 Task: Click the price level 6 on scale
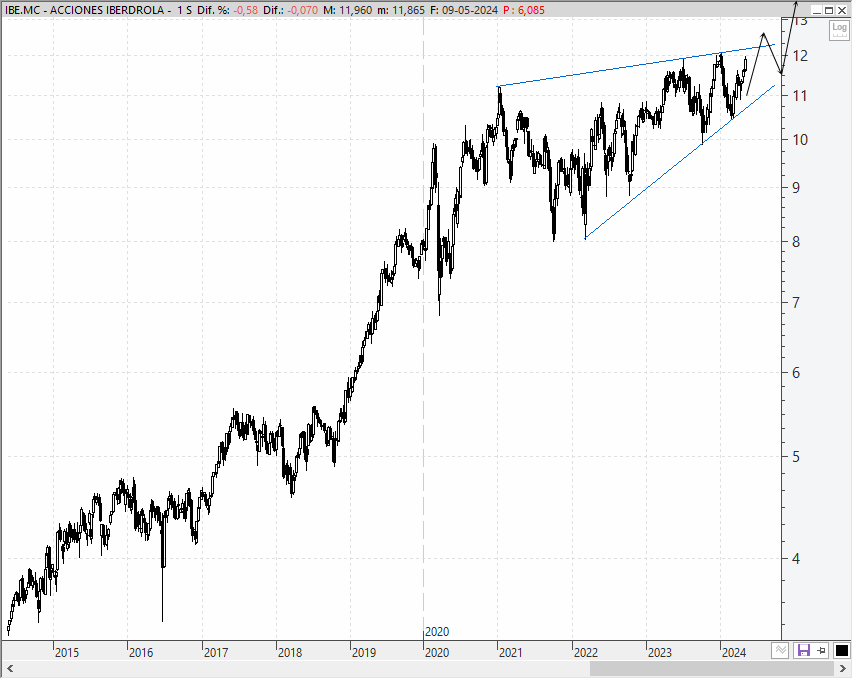click(796, 373)
